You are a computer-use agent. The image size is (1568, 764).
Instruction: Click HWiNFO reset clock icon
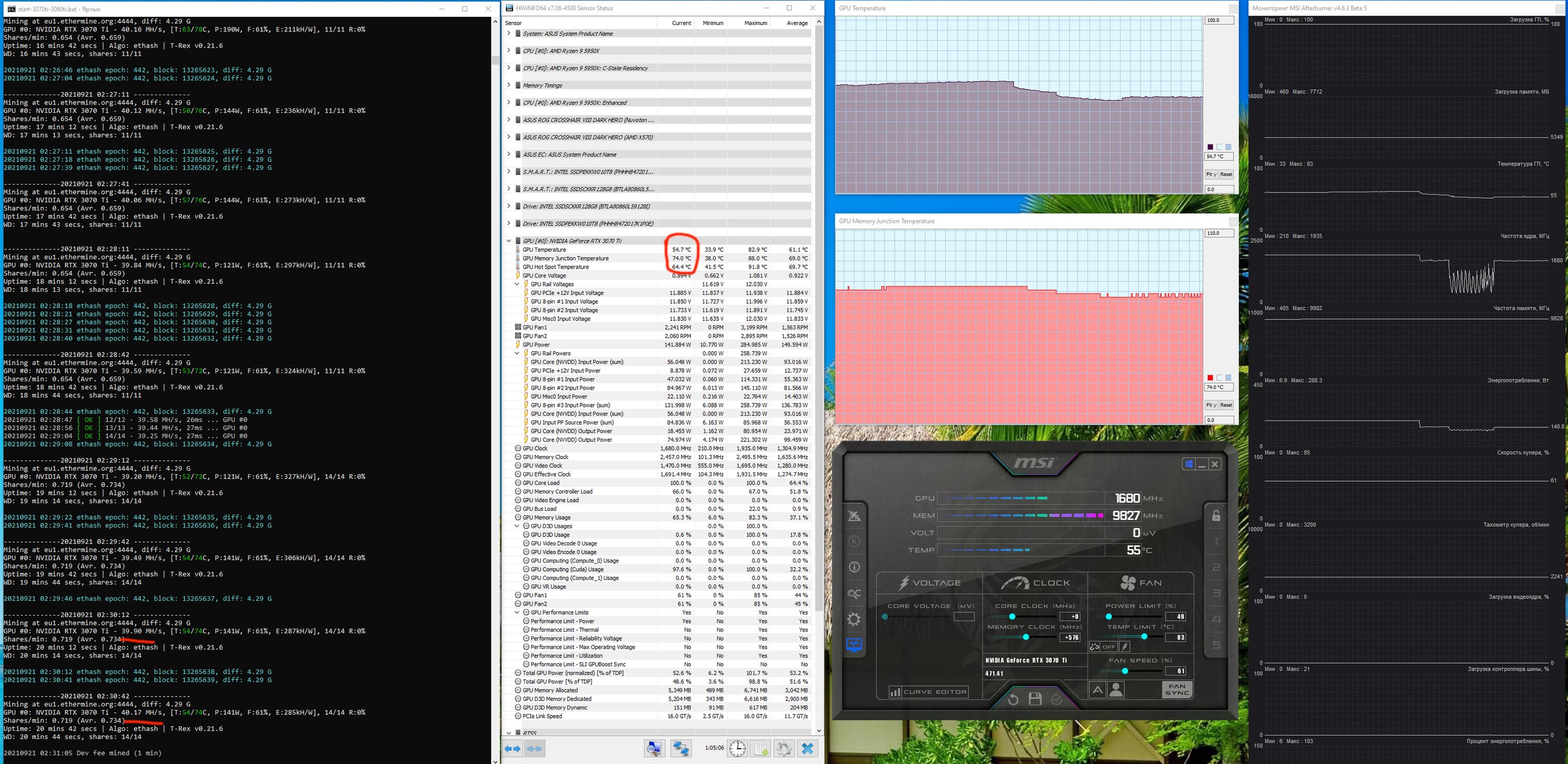pos(737,748)
